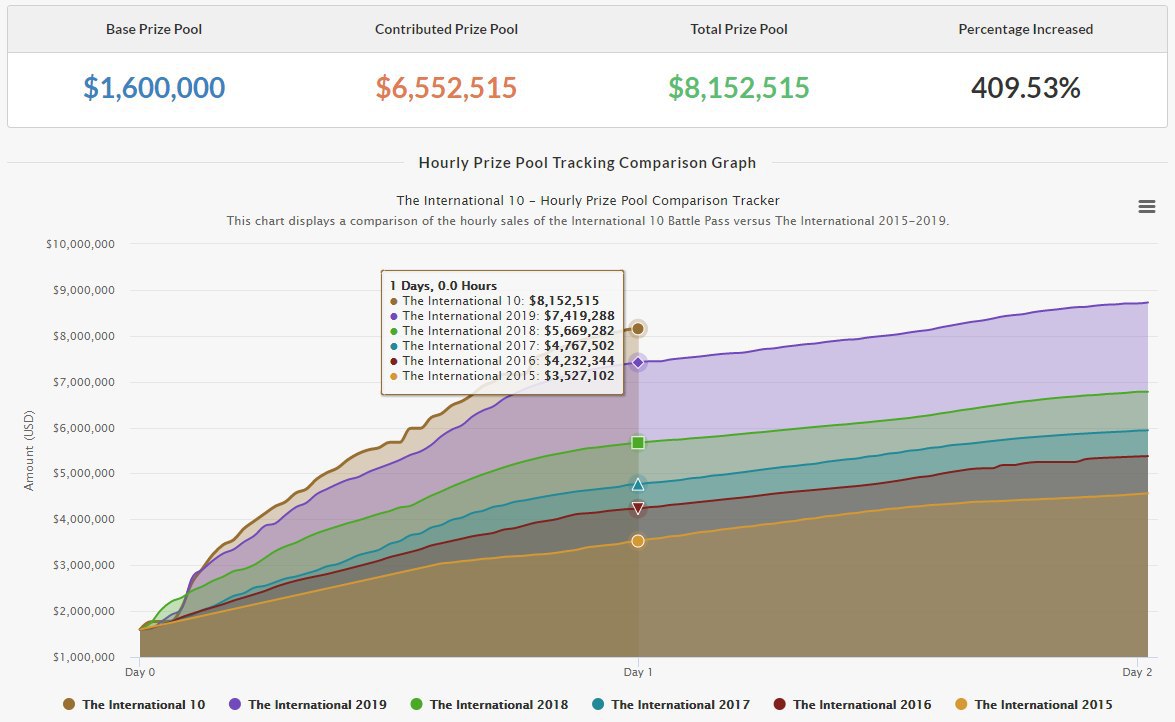The width and height of the screenshot is (1175, 722).
Task: Click the Day 1 x-axis label
Action: tap(638, 672)
